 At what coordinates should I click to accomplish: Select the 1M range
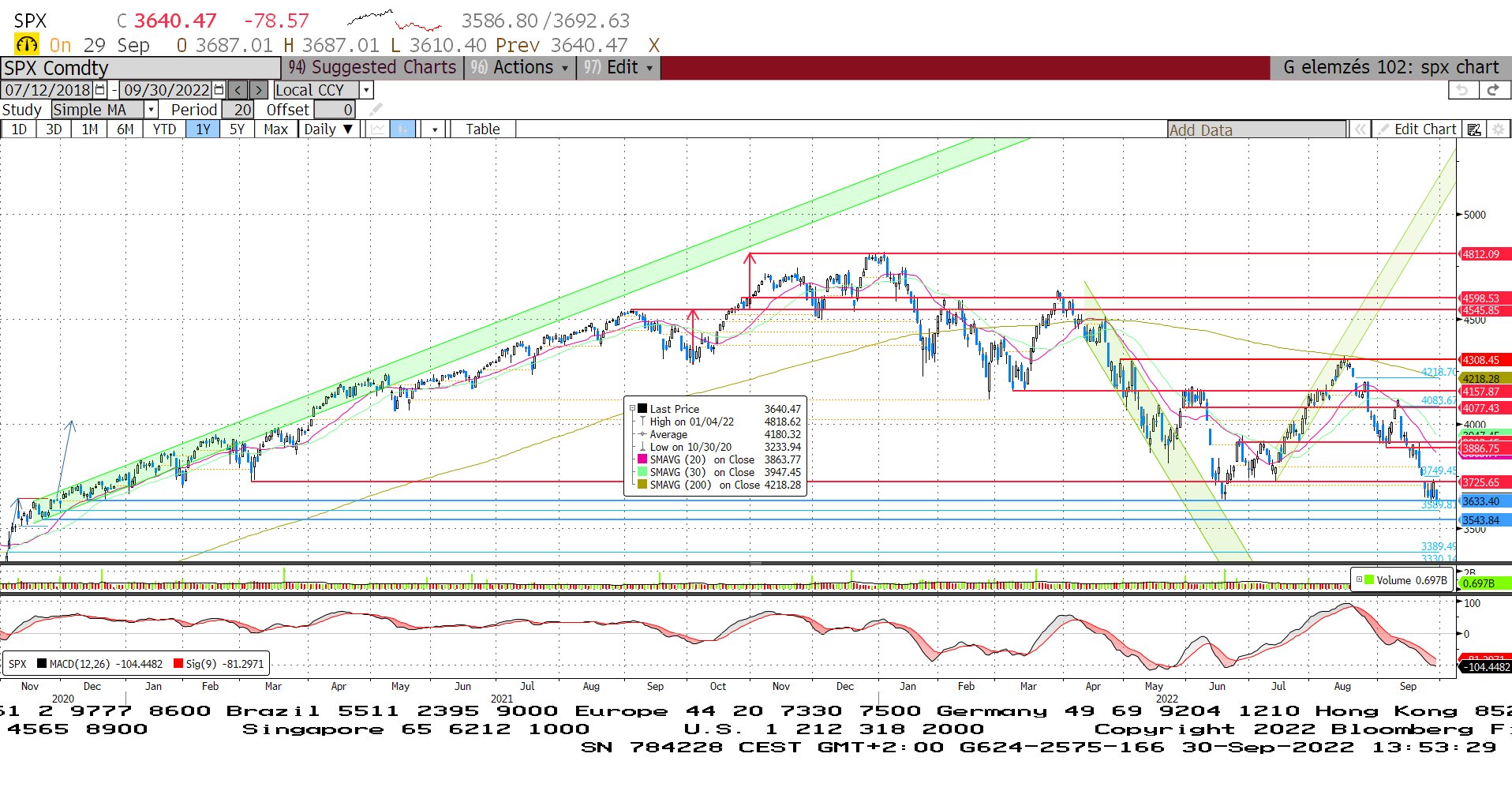tap(90, 129)
